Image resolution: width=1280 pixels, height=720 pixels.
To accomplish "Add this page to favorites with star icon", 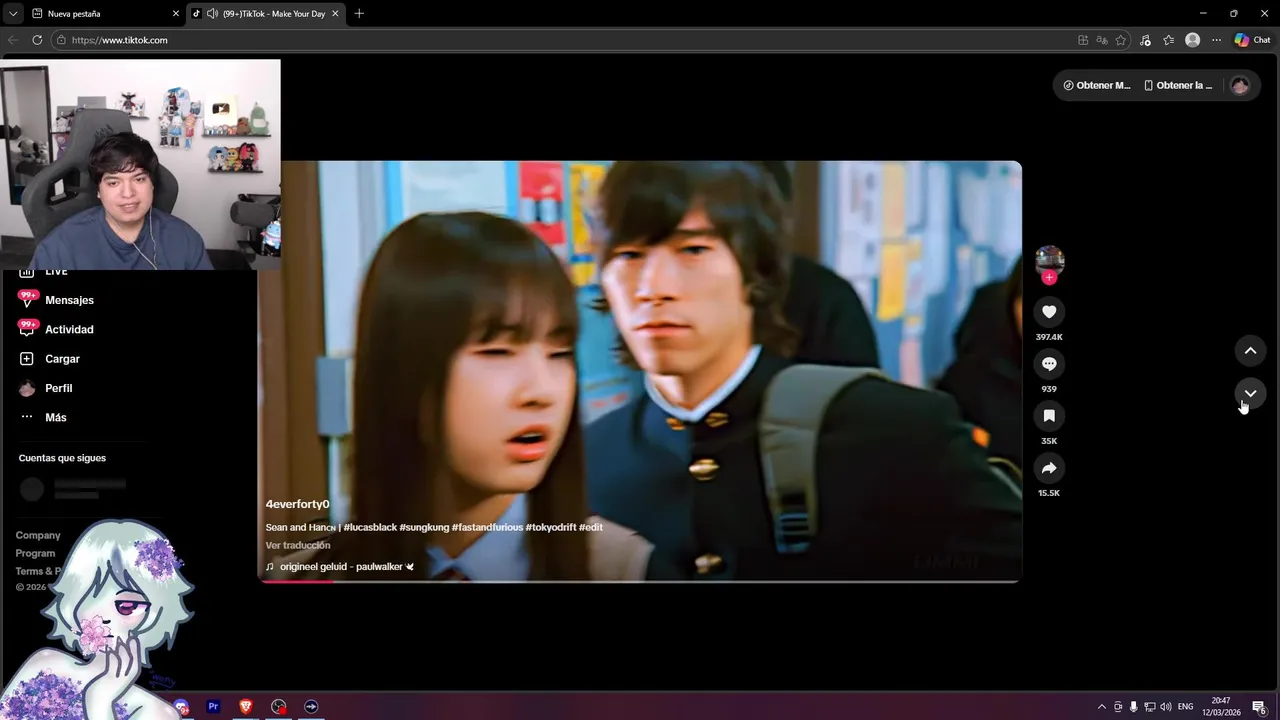I will pyautogui.click(x=1120, y=40).
